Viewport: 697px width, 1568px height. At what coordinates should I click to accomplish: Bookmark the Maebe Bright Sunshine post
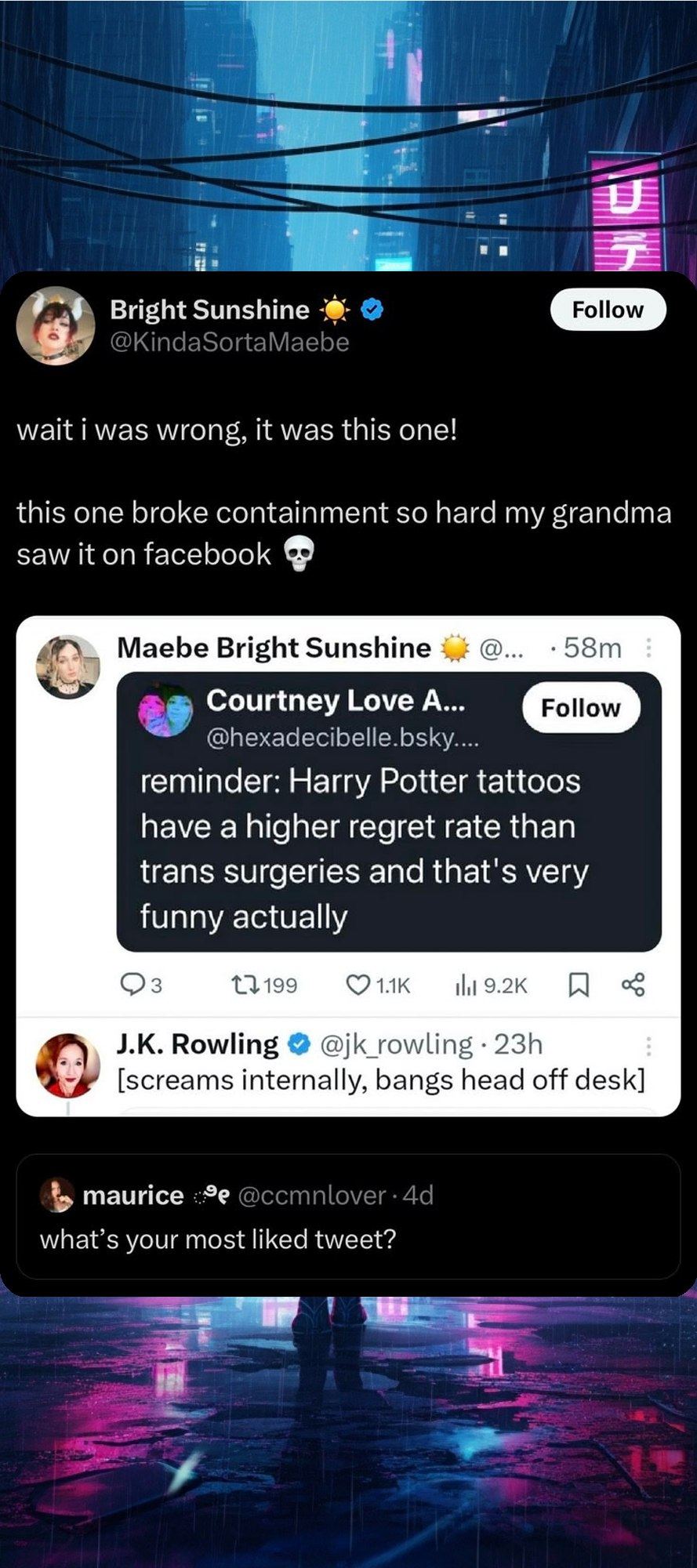click(578, 985)
